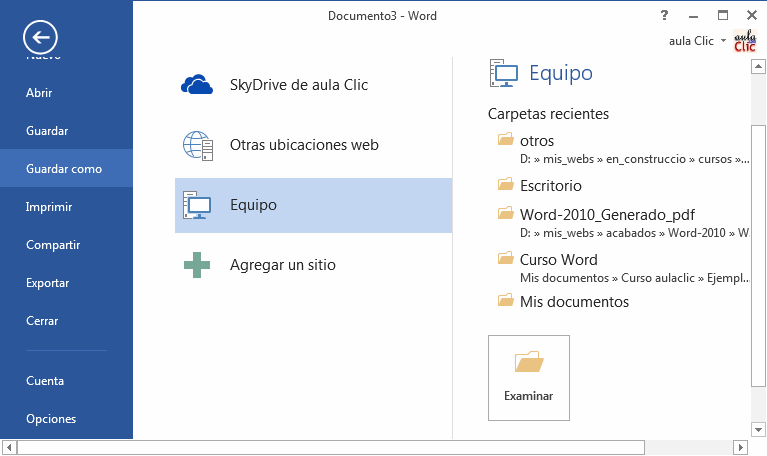This screenshot has width=767, height=456.
Task: Click the folder icon beside Word-2010_Generado_pdf
Action: [x=506, y=213]
